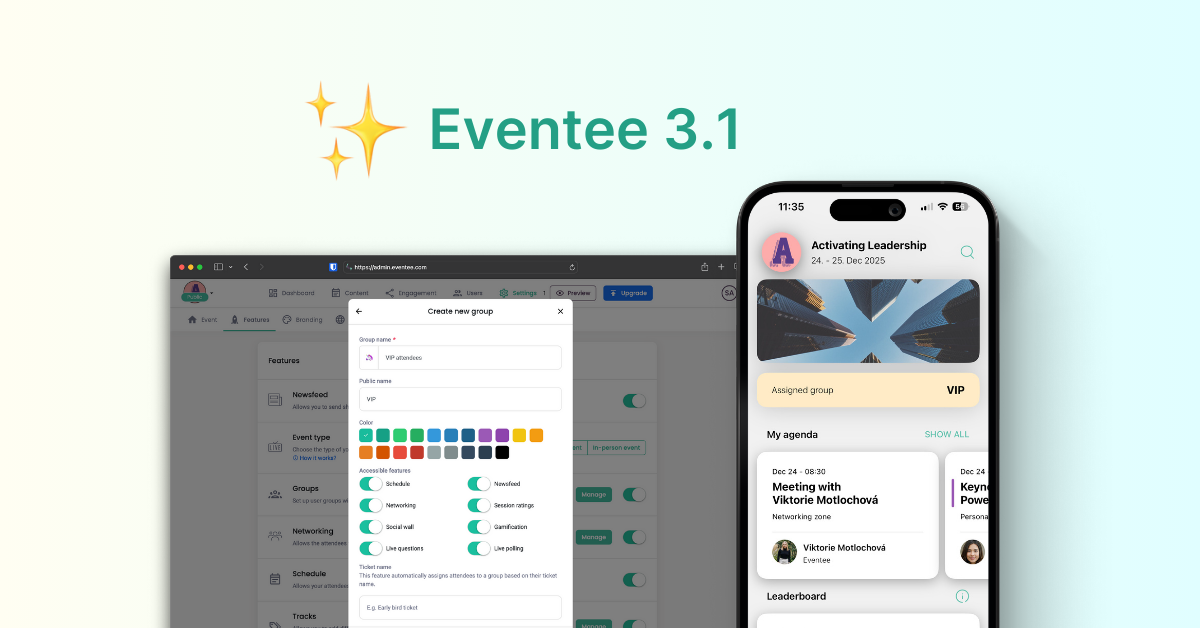
Task: Click the Public name input field
Action: pos(460,399)
